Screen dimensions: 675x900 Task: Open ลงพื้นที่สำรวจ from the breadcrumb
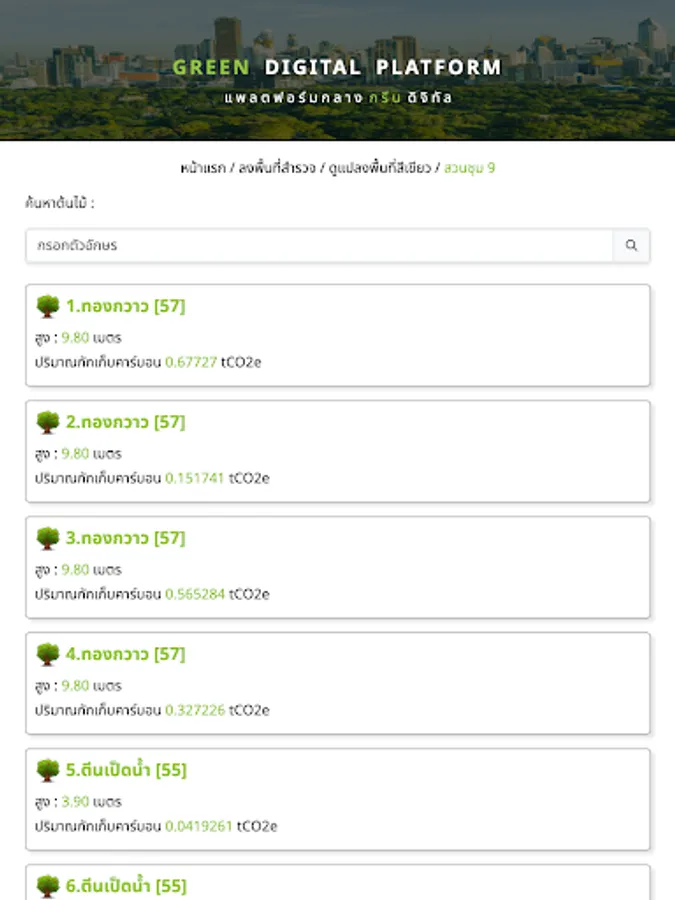pyautogui.click(x=276, y=167)
